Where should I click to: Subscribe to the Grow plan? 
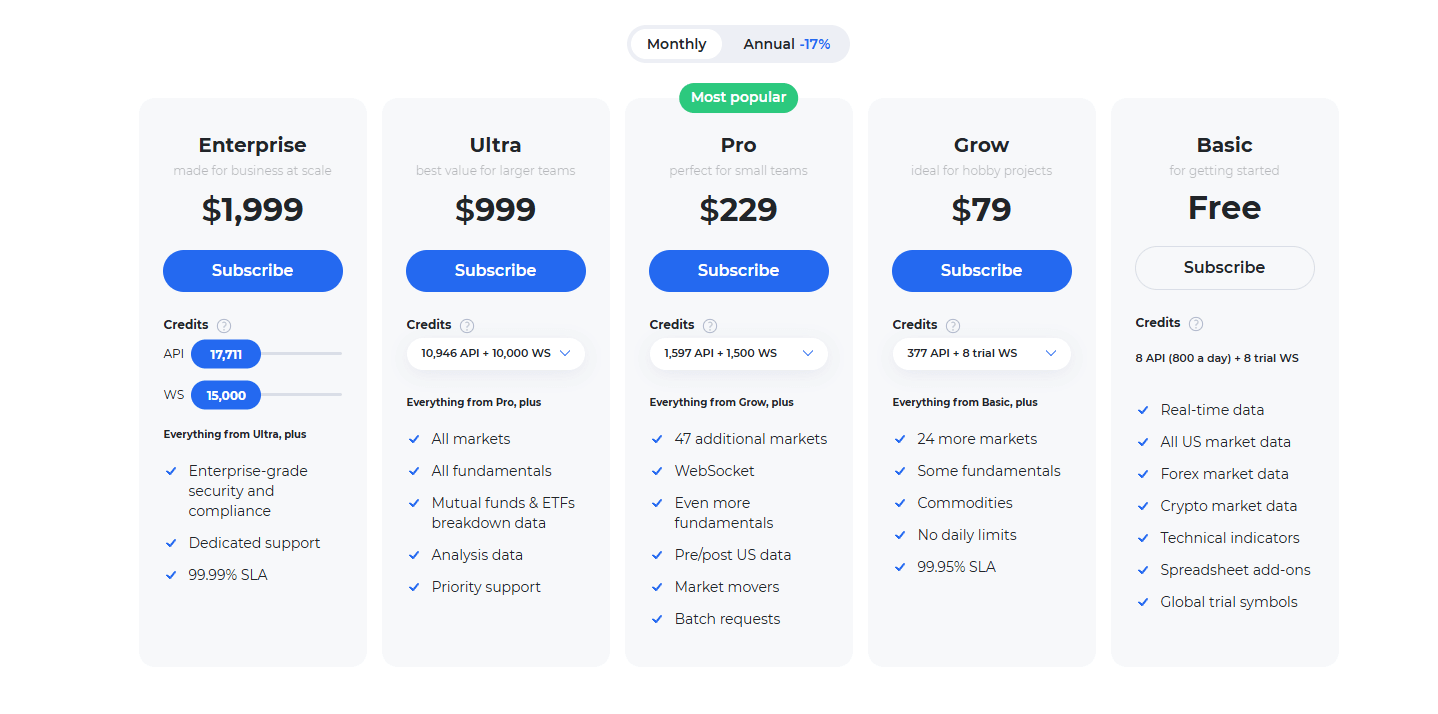point(981,270)
